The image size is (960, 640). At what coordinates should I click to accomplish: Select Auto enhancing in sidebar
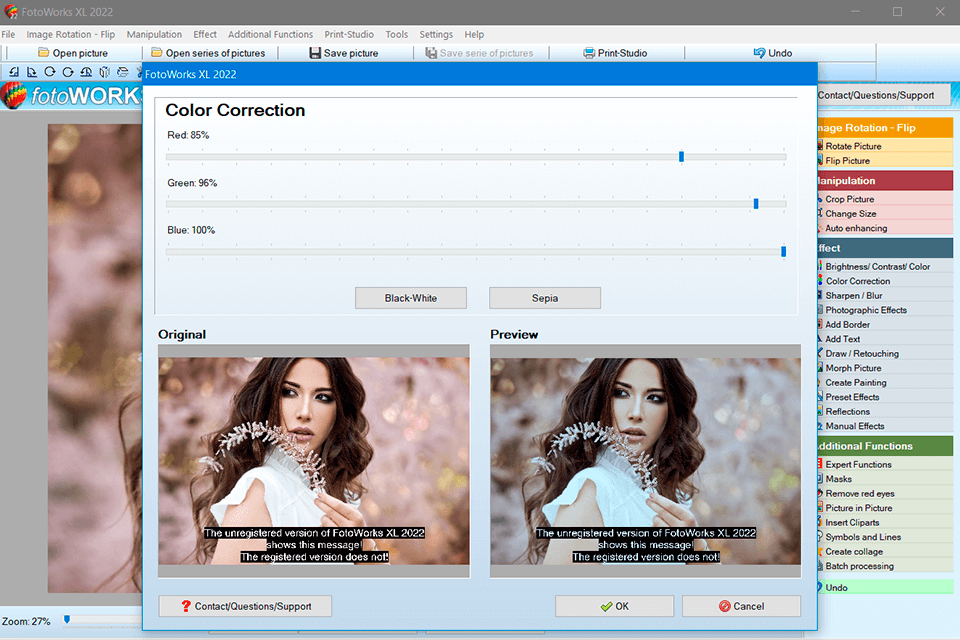tap(885, 228)
